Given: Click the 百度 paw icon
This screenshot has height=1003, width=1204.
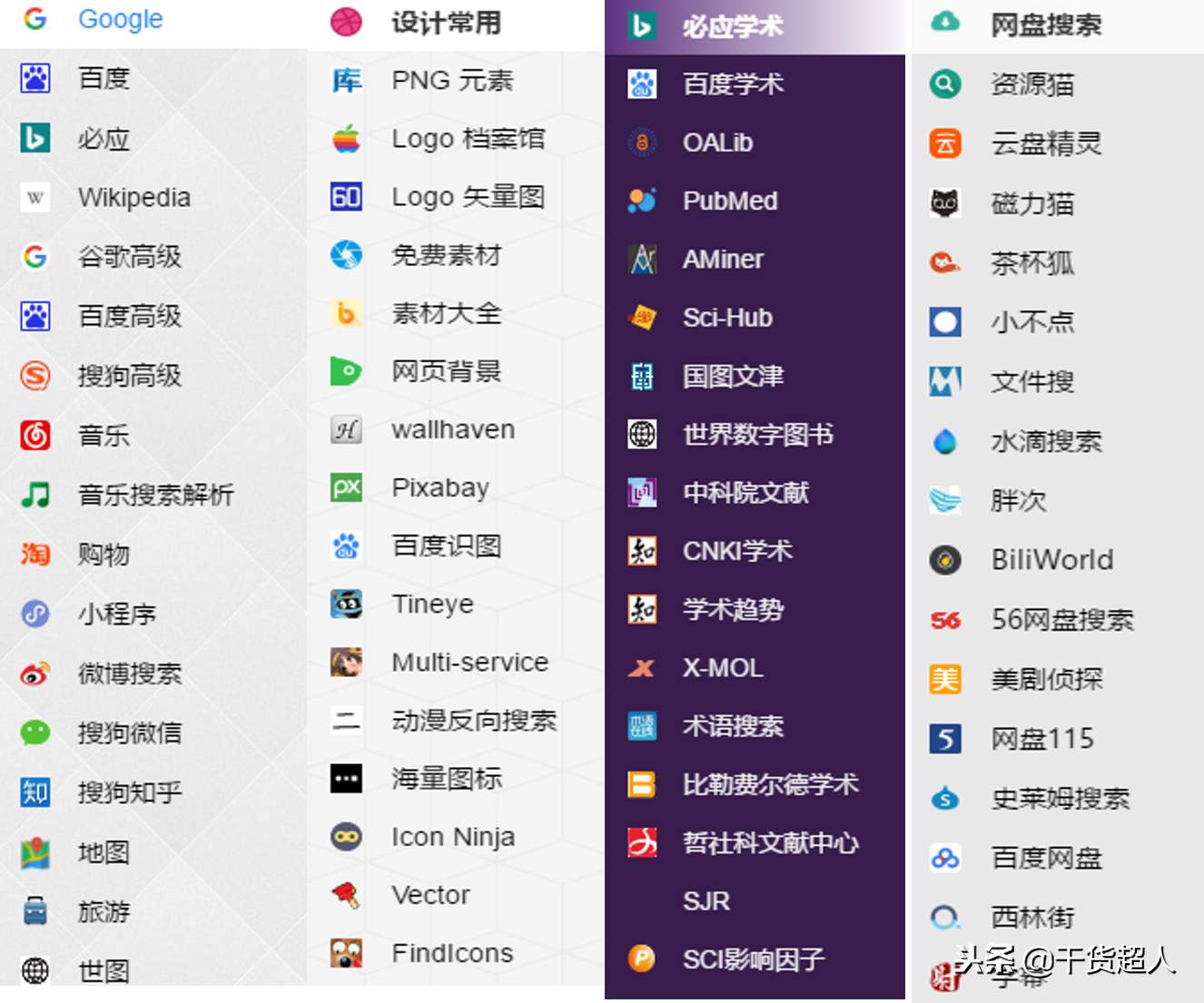Looking at the screenshot, I should [35, 78].
